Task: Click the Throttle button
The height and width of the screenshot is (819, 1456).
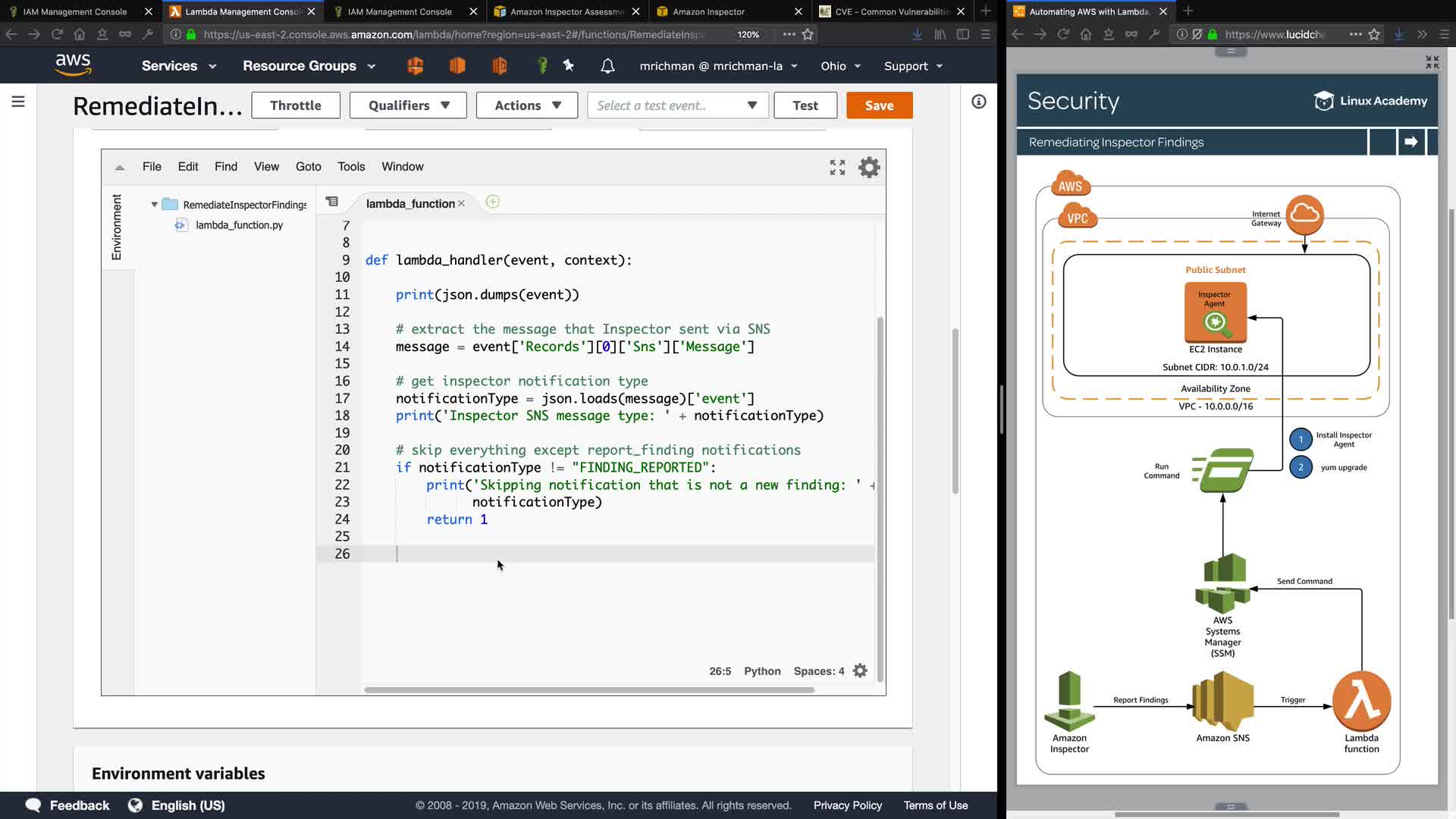Action: tap(295, 105)
